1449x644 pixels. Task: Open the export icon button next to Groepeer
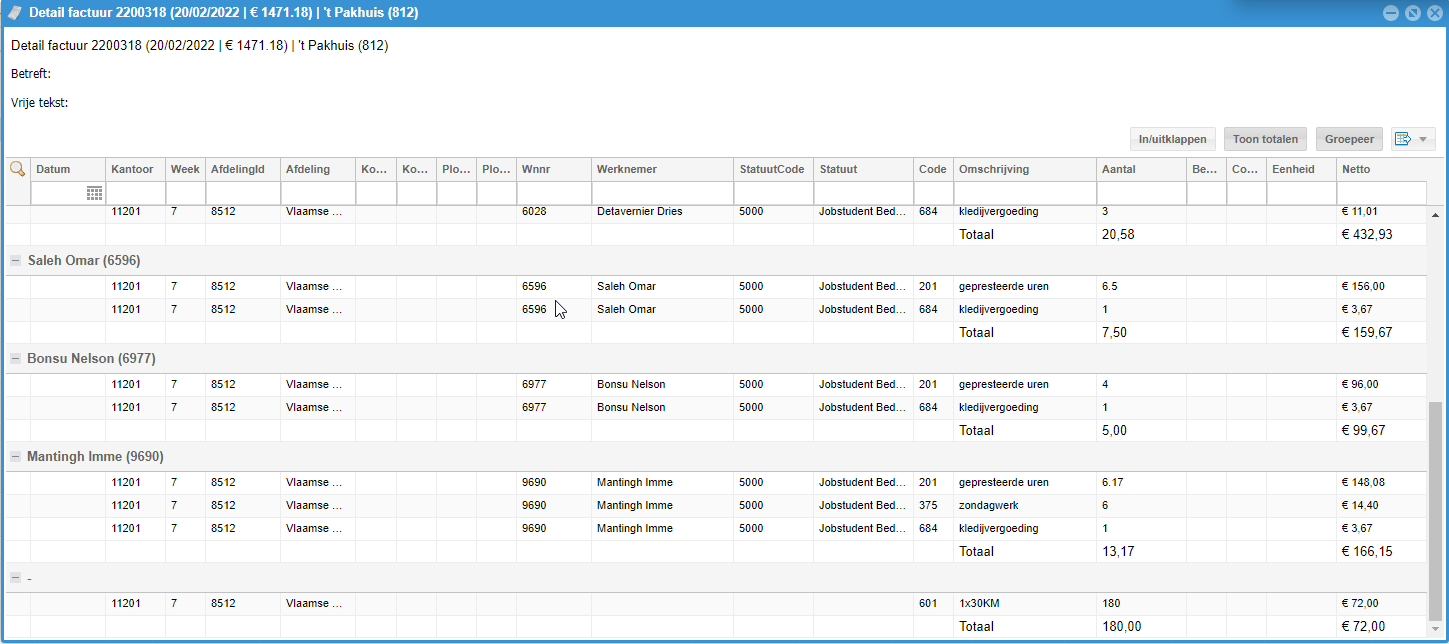1402,139
